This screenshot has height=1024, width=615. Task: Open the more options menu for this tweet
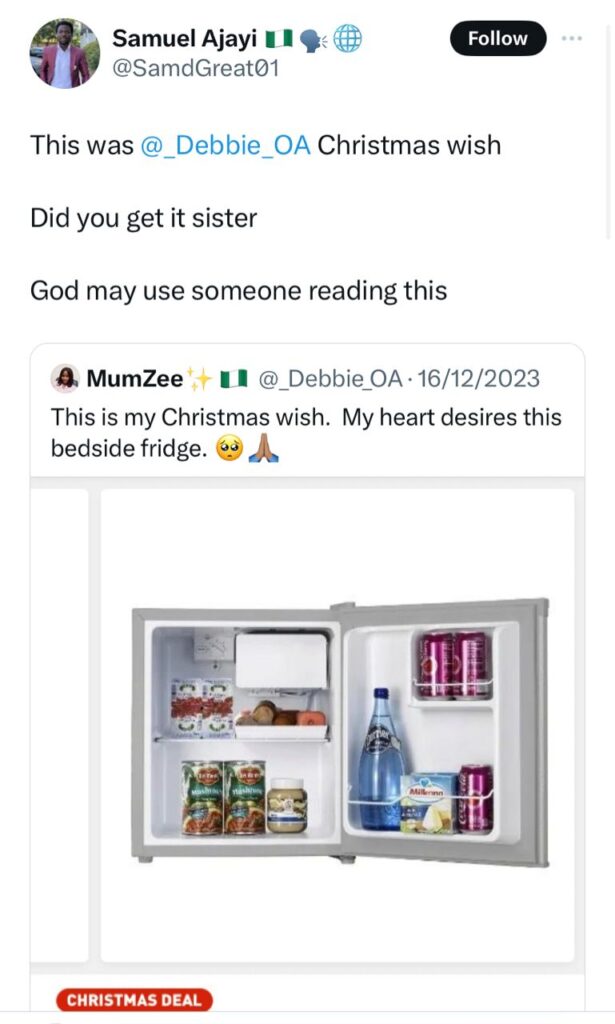[573, 38]
